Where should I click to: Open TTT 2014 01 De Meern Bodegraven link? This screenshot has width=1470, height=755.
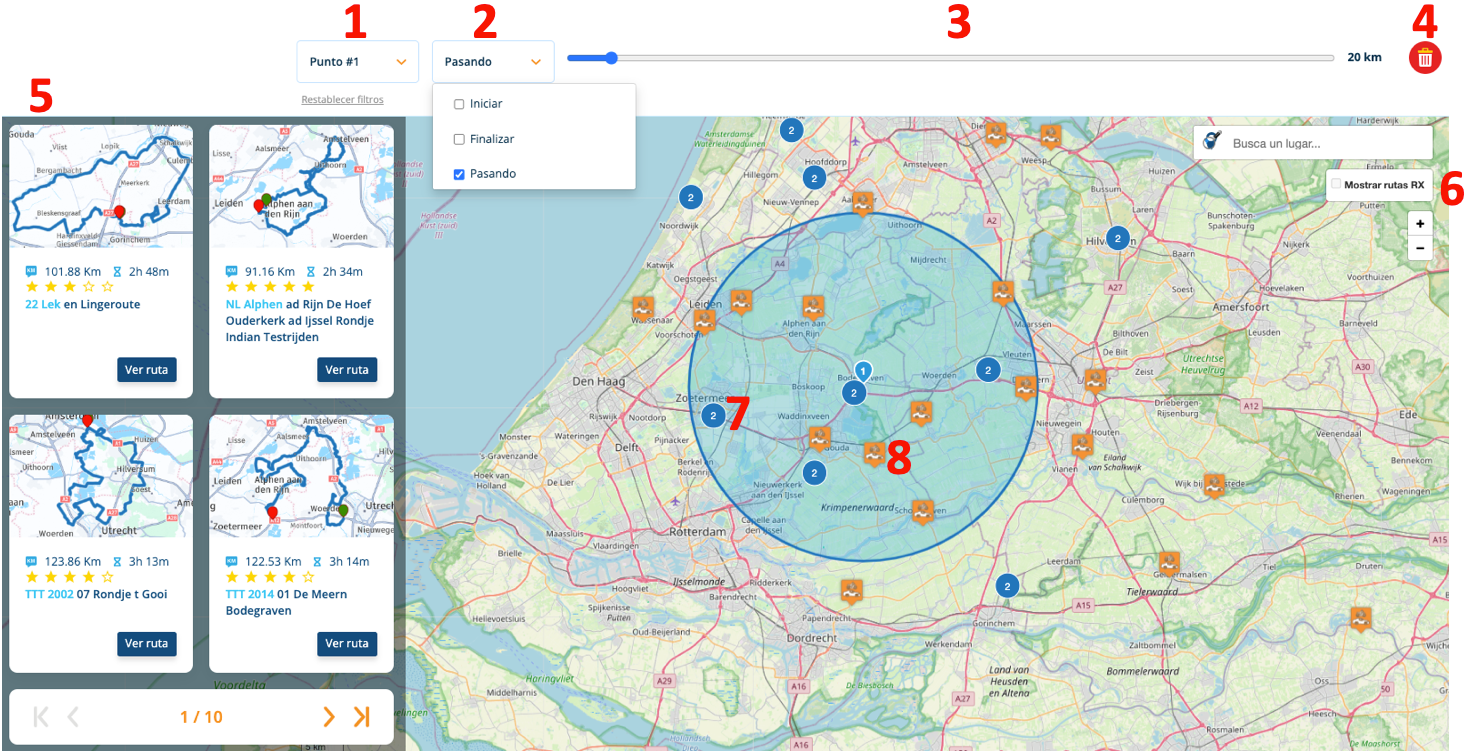coord(286,602)
